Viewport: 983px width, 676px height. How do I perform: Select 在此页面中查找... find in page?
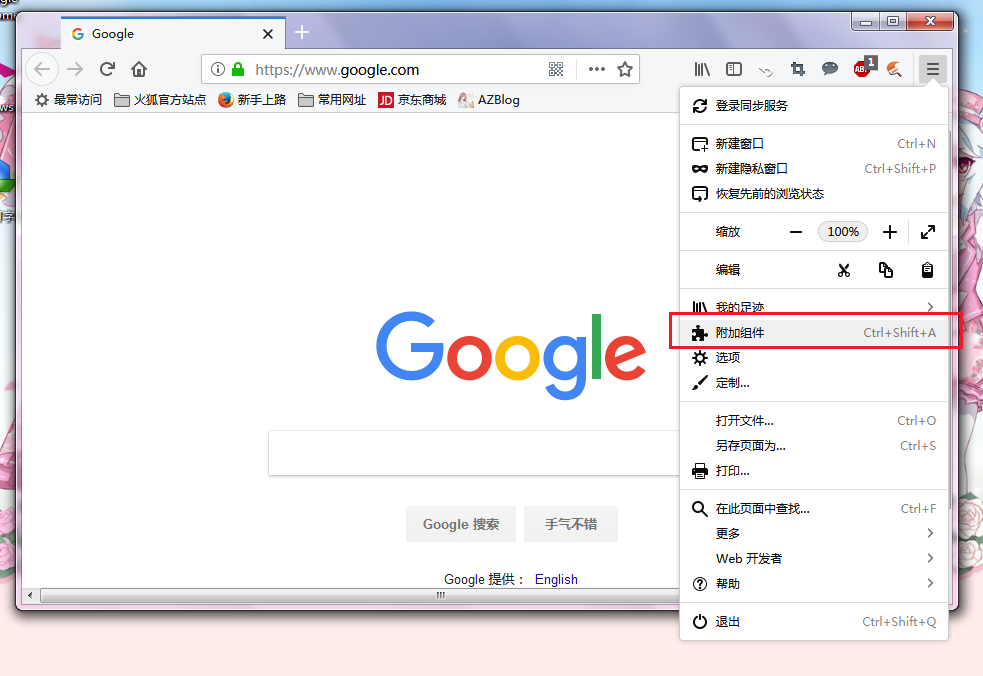814,508
